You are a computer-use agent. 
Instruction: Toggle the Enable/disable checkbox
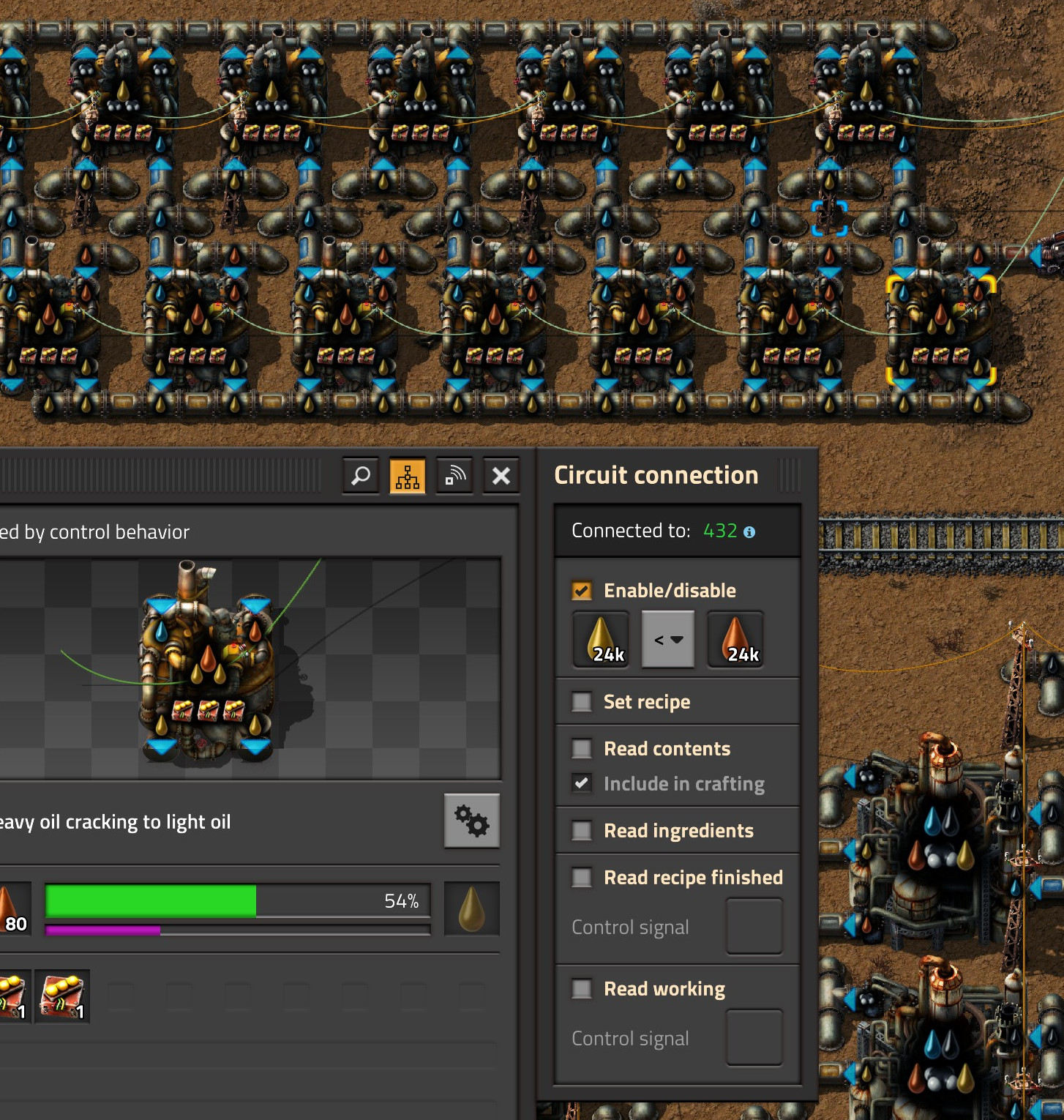[582, 591]
